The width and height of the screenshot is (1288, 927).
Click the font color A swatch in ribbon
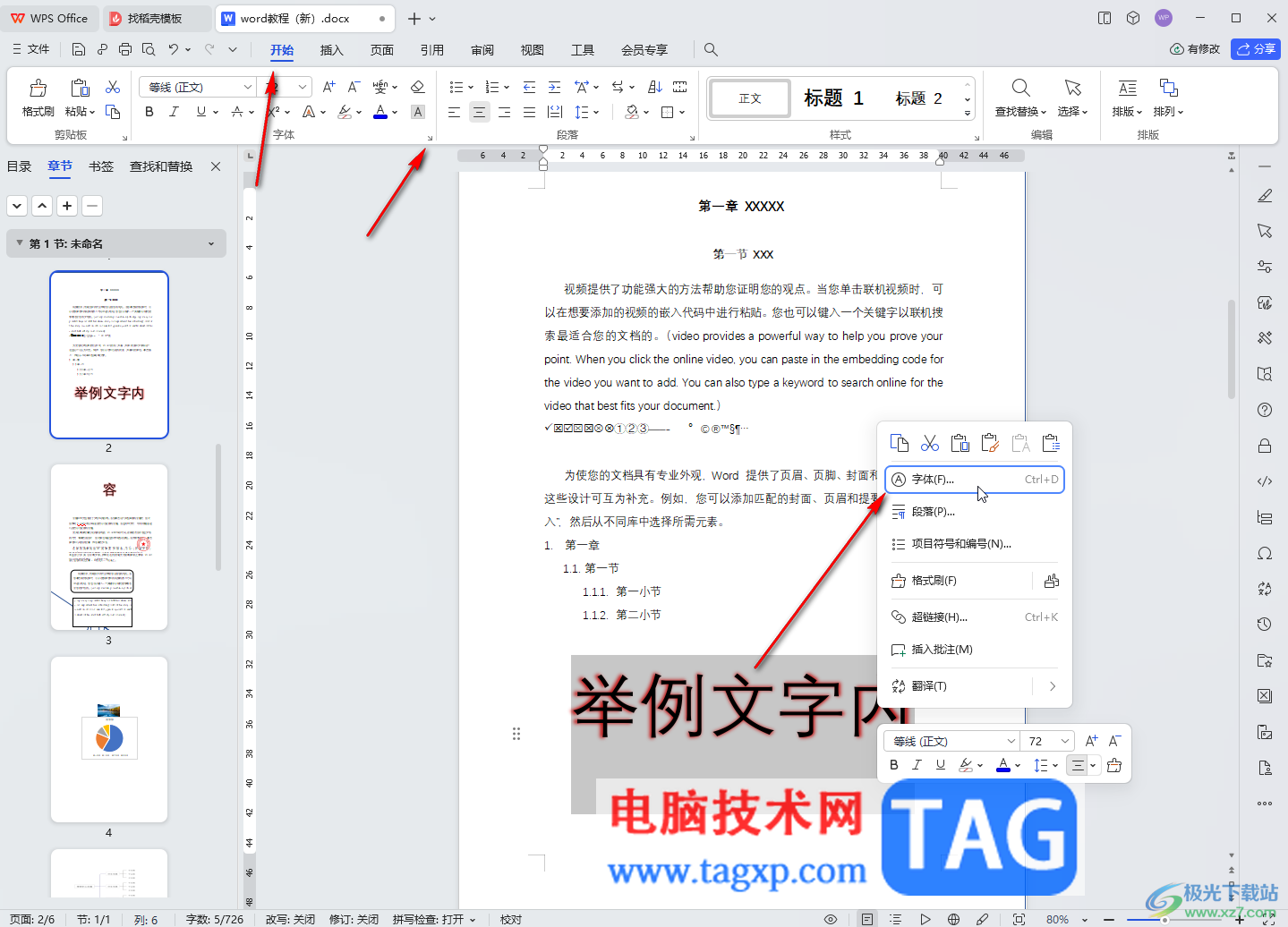pyautogui.click(x=380, y=112)
